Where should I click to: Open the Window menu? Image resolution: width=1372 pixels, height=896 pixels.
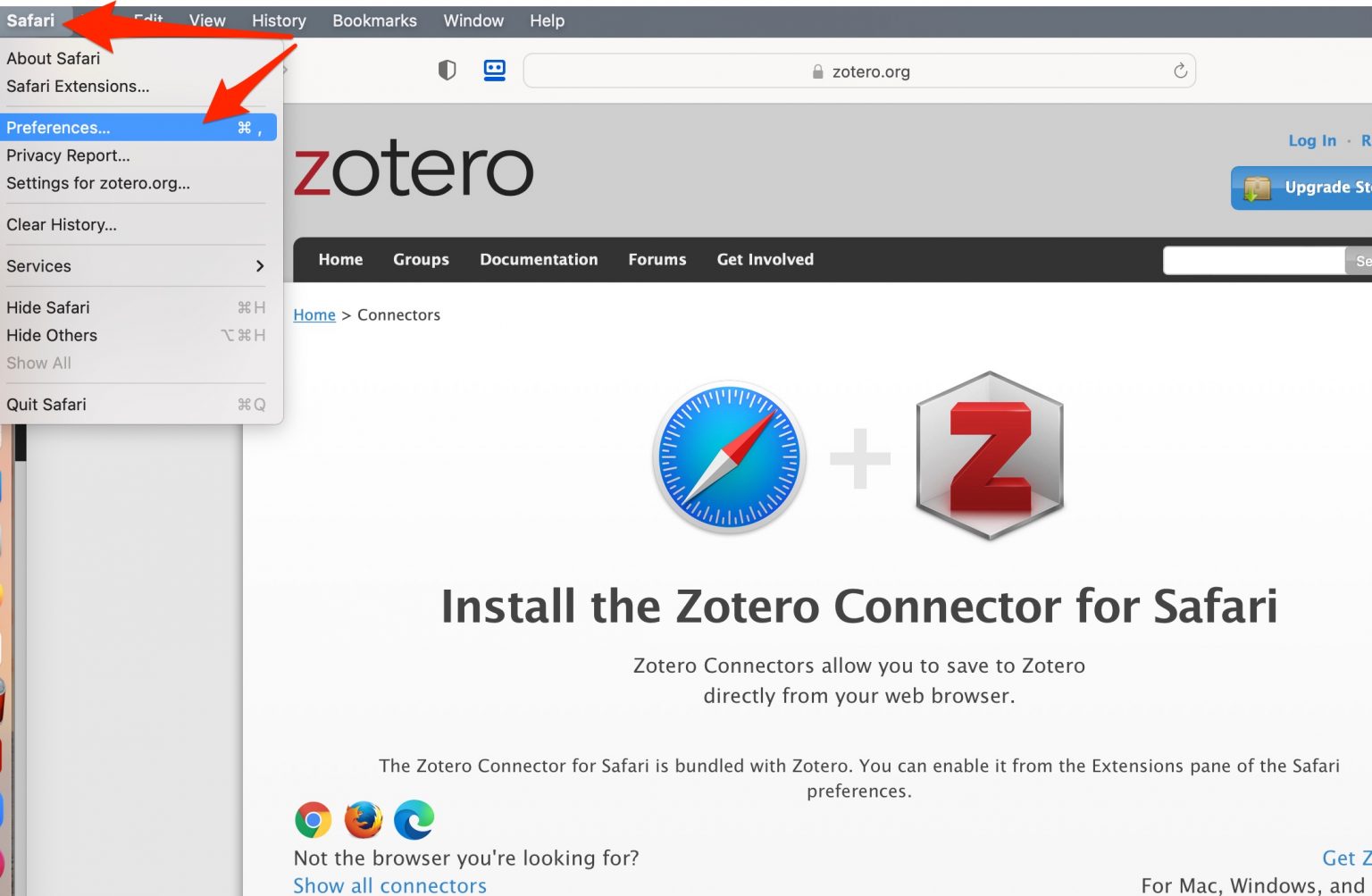pos(473,21)
